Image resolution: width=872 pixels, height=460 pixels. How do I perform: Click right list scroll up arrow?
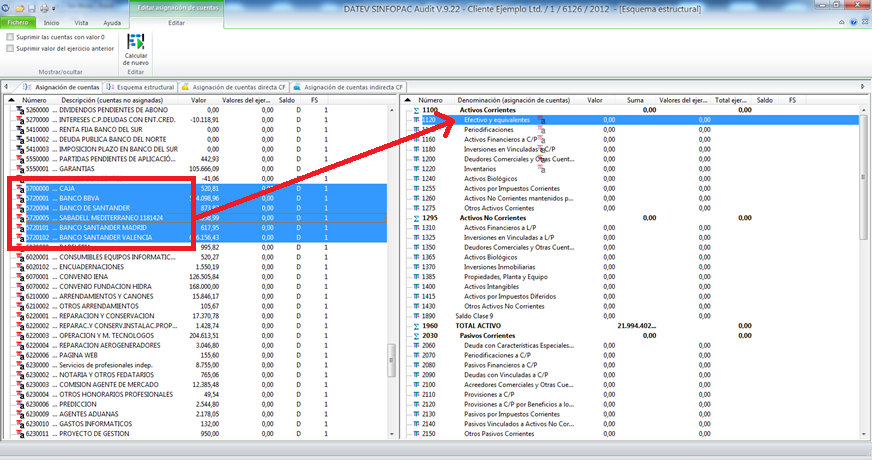tap(864, 111)
